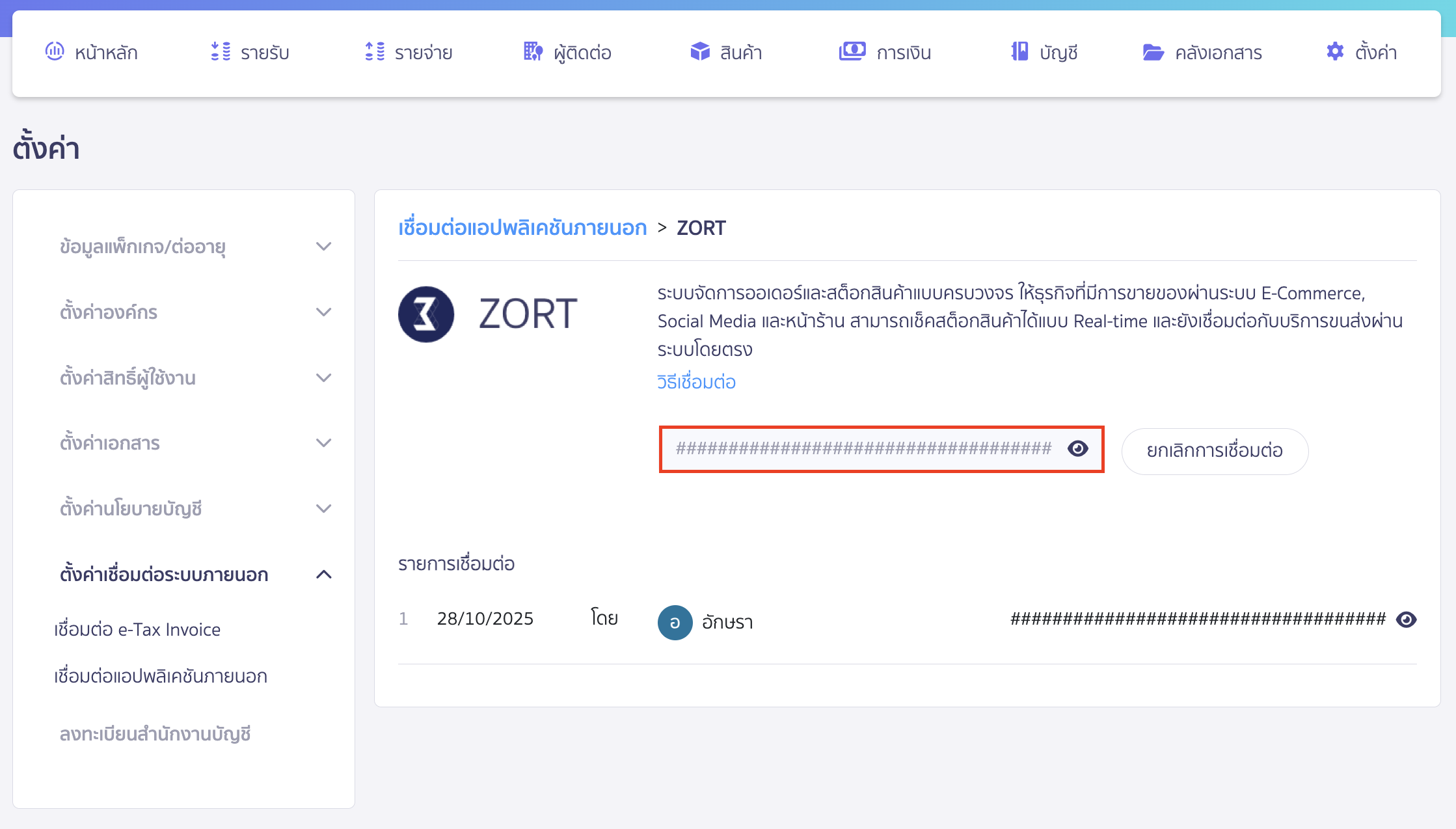Screen dimensions: 1456x829
Task: Click inside the masked token input field
Action: pyautogui.click(x=846, y=448)
